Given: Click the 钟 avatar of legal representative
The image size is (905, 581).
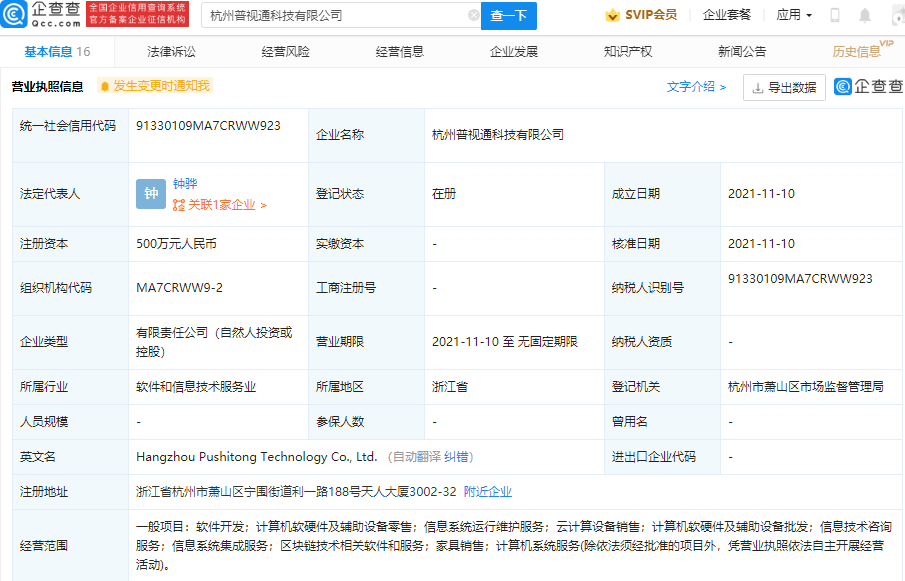Looking at the screenshot, I should (x=150, y=194).
